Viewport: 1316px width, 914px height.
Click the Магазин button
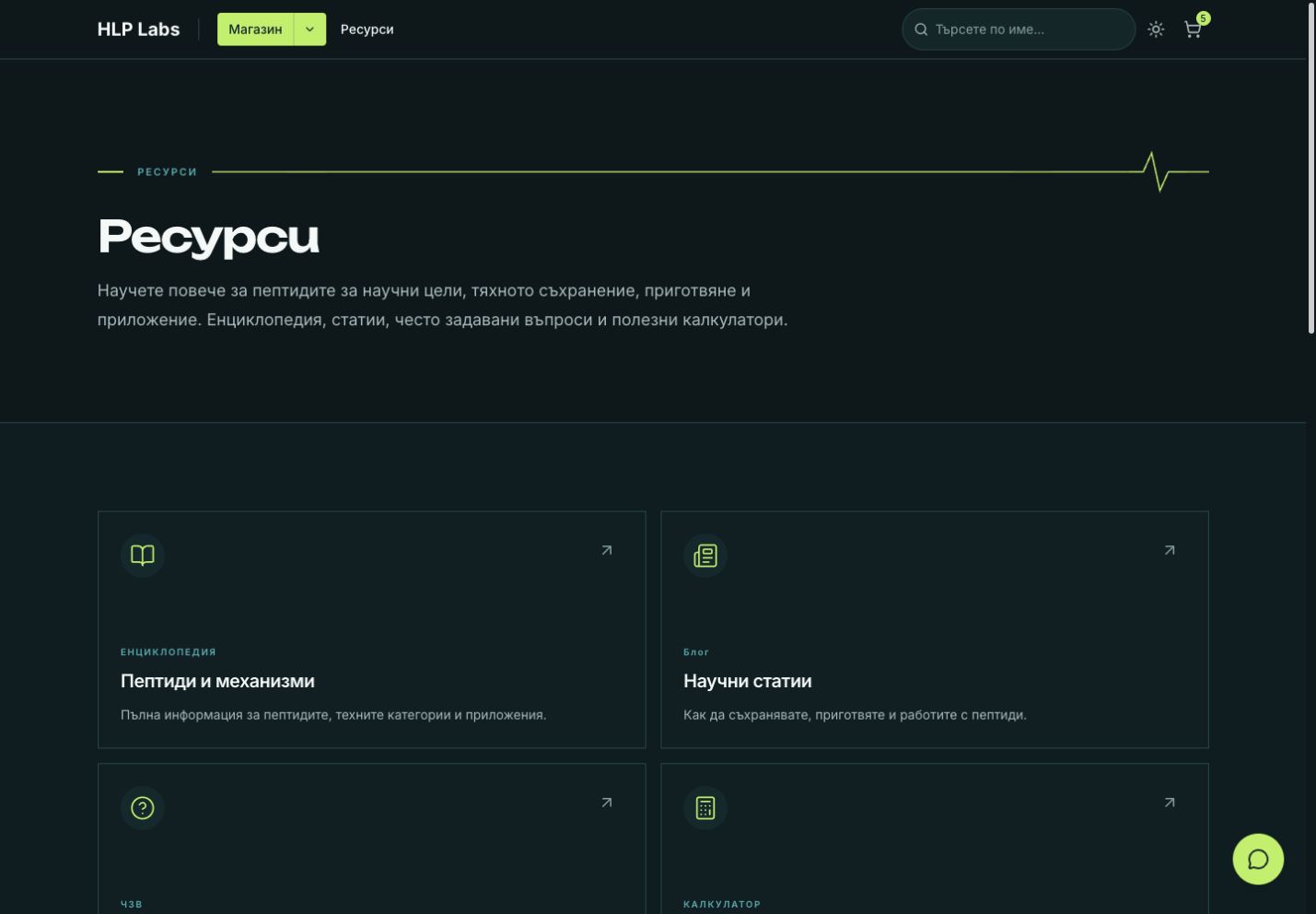coord(255,29)
